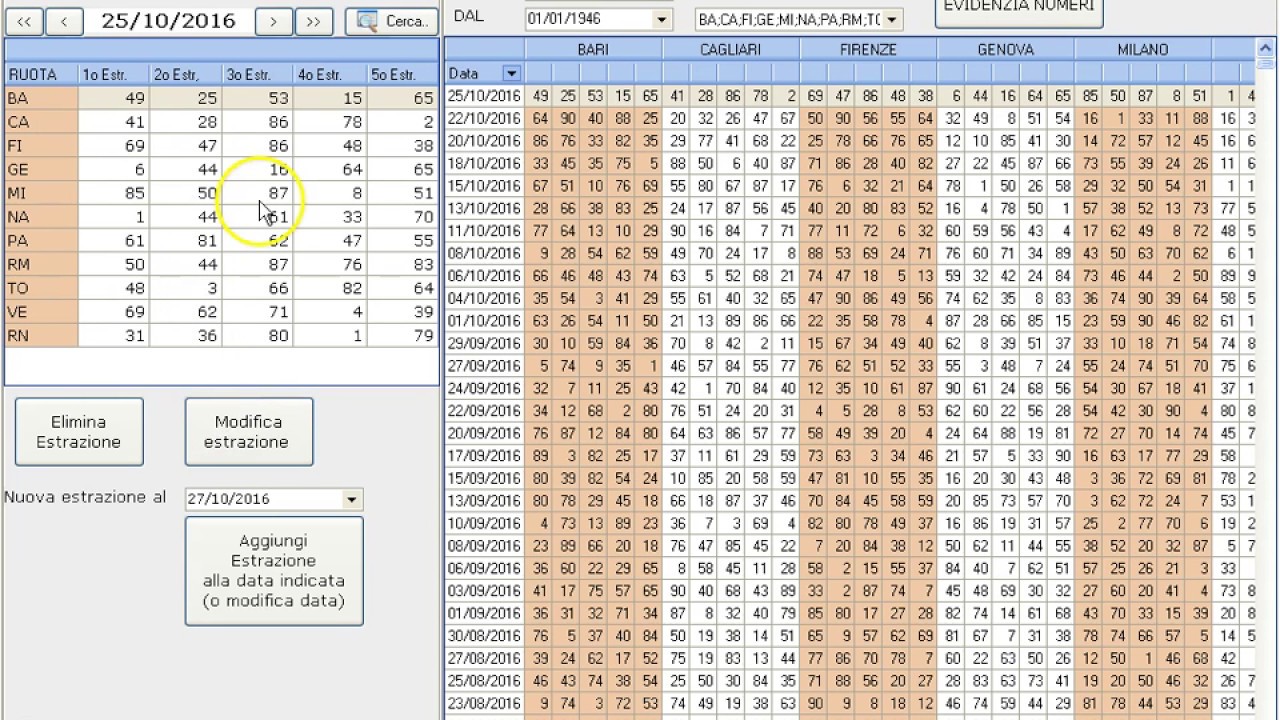Image resolution: width=1280 pixels, height=720 pixels.
Task: Click Elimina Estrazione button
Action: pyautogui.click(x=79, y=432)
